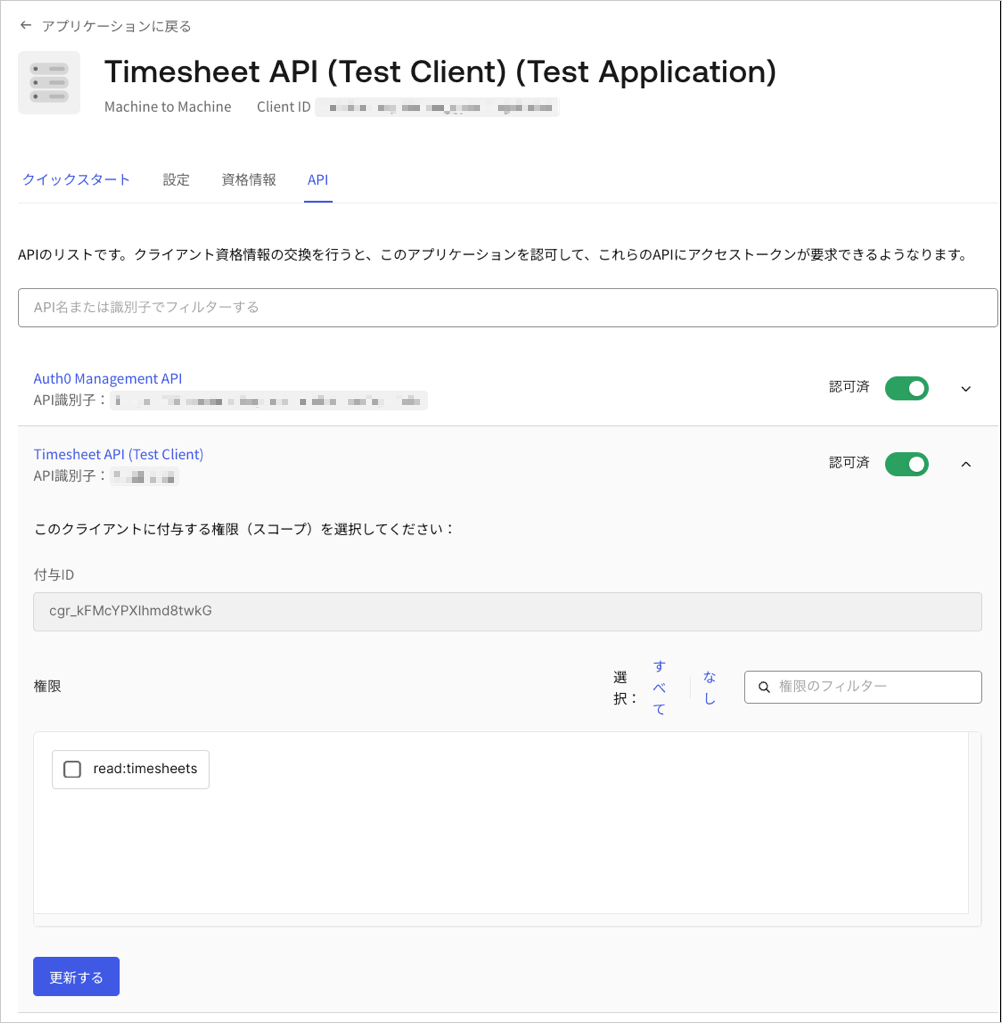
Task: Click the back arrow icon
Action: click(25, 25)
